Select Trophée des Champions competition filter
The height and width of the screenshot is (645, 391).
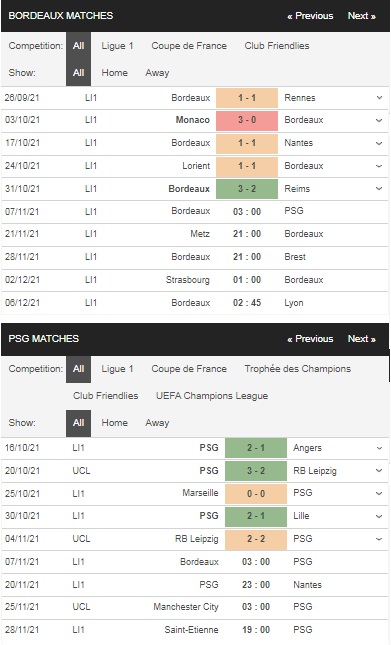(298, 369)
